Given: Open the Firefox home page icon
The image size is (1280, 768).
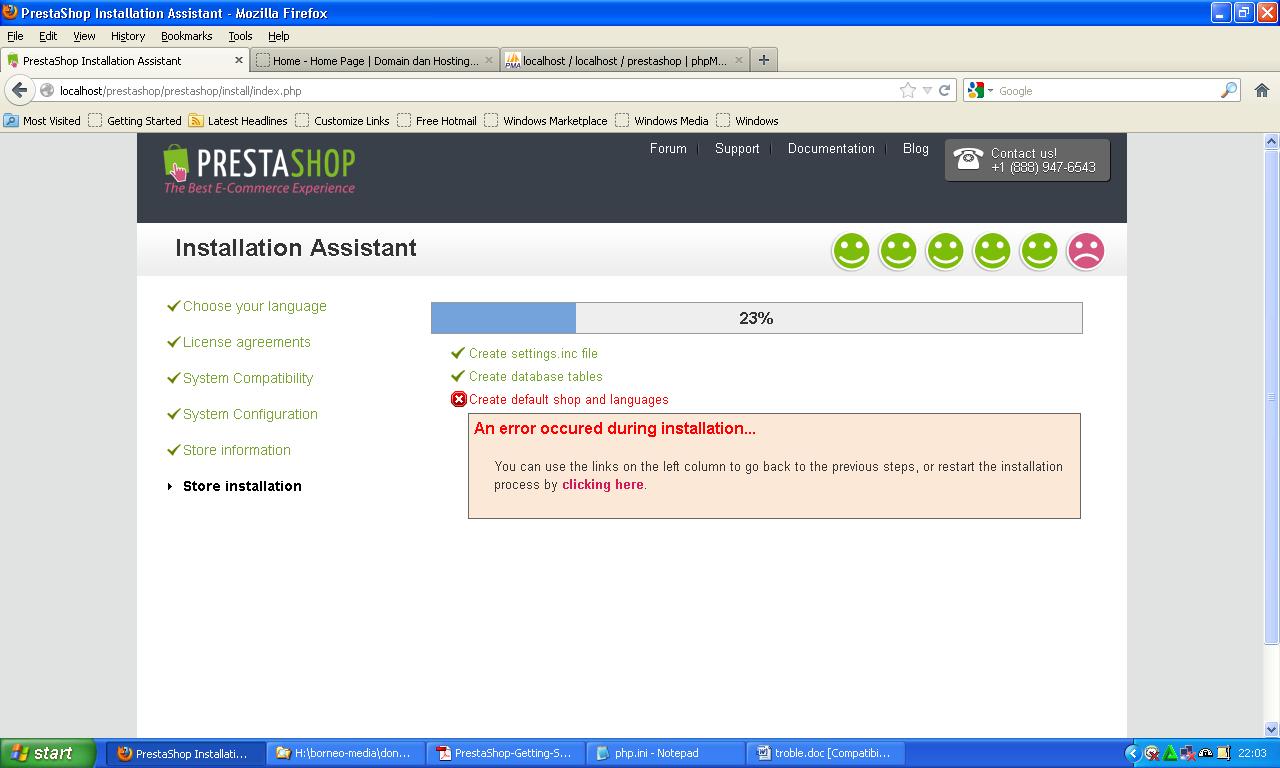Looking at the screenshot, I should (1261, 90).
